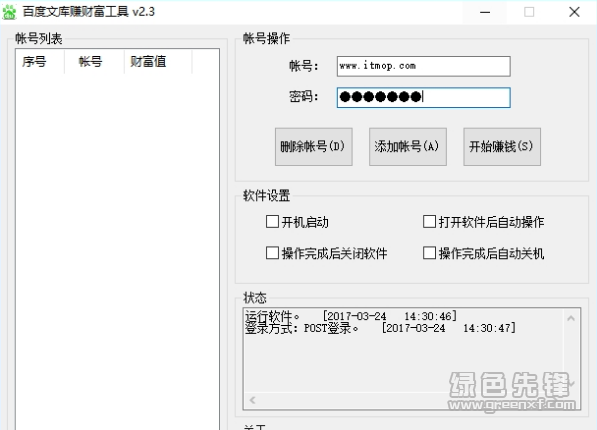This screenshot has height=430, width=597.
Task: Enable 操作完成后自动关机 checkbox
Action: tap(429, 253)
